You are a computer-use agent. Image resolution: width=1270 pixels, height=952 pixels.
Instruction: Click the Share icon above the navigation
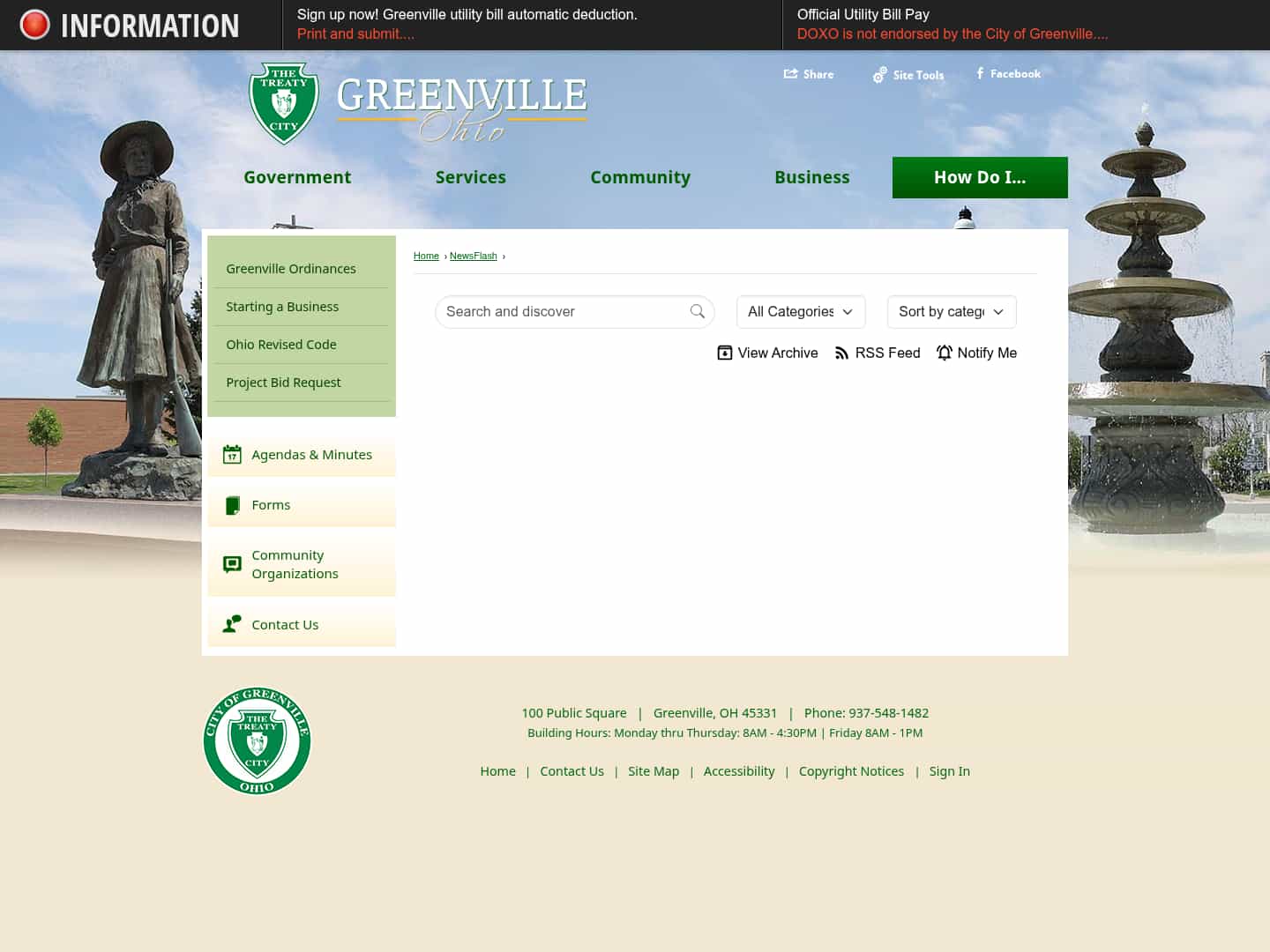792,74
